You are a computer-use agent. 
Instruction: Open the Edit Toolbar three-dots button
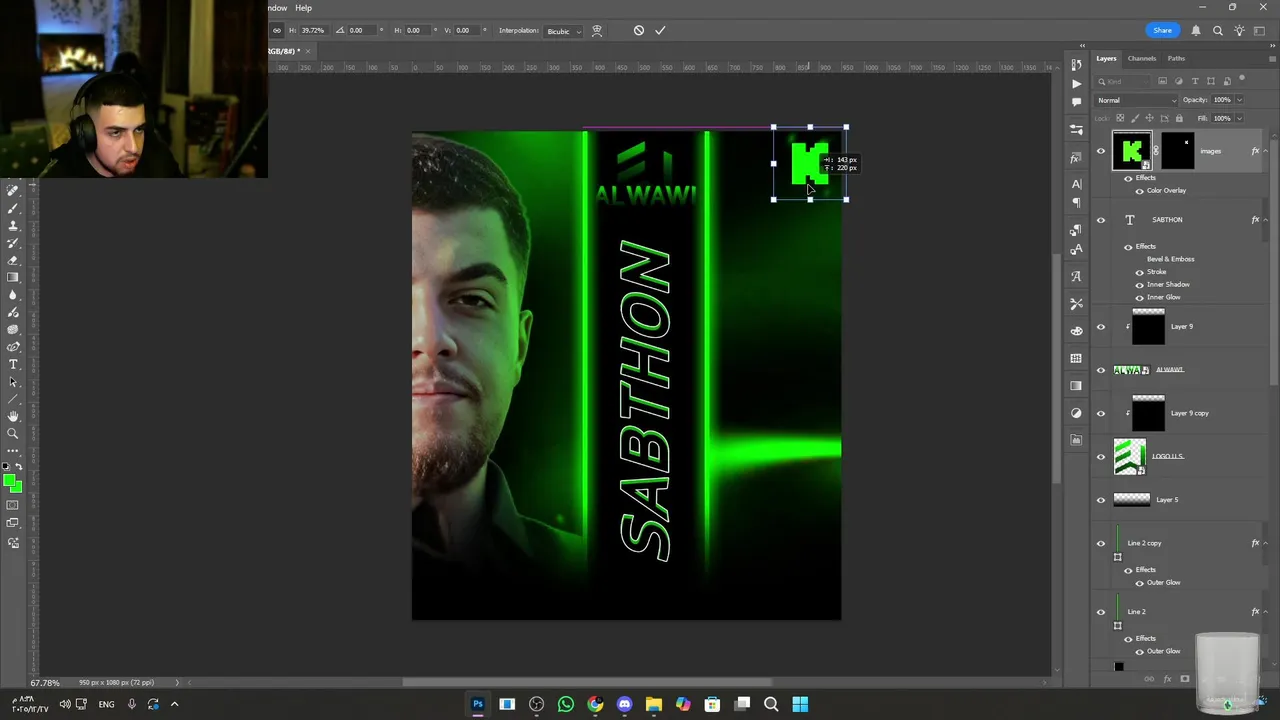tap(13, 451)
